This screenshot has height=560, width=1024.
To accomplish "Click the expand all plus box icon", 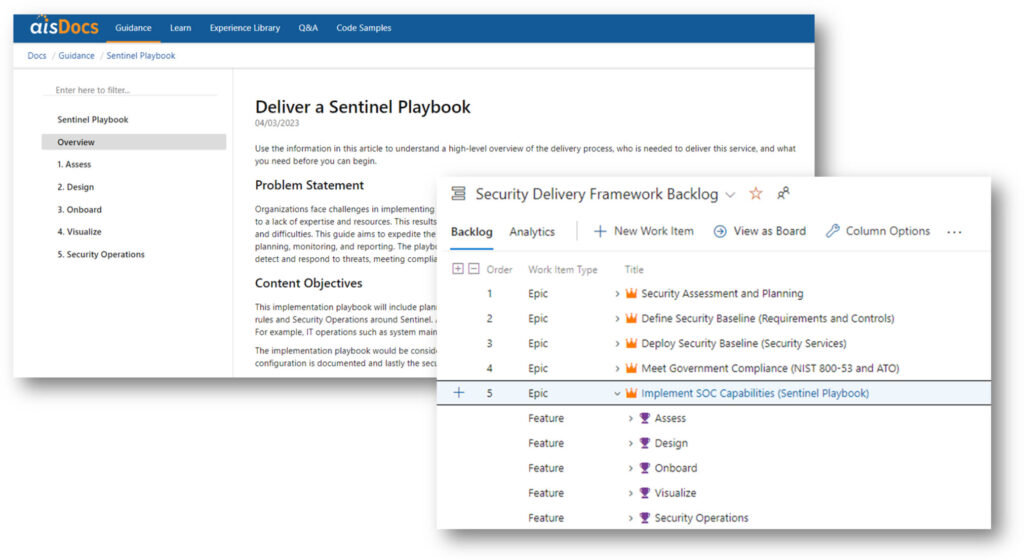I will [458, 269].
